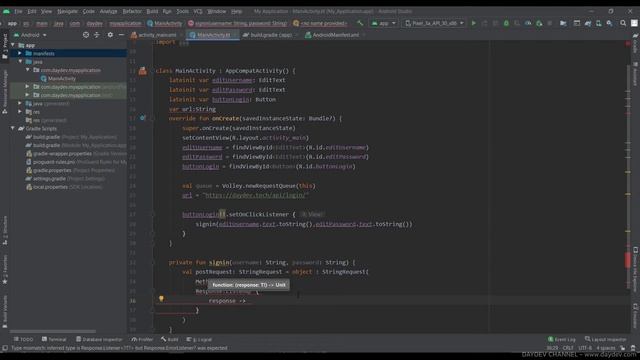The height and width of the screenshot is (360, 640).
Task: Click the UTF-8 encoding status widget
Action: [x=585, y=348]
